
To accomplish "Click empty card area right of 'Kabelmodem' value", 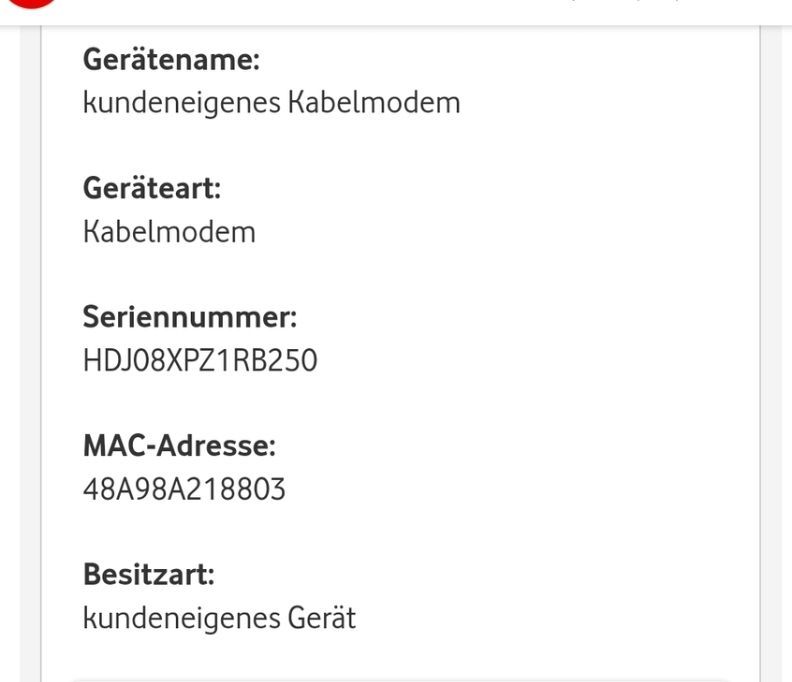I will [x=500, y=232].
